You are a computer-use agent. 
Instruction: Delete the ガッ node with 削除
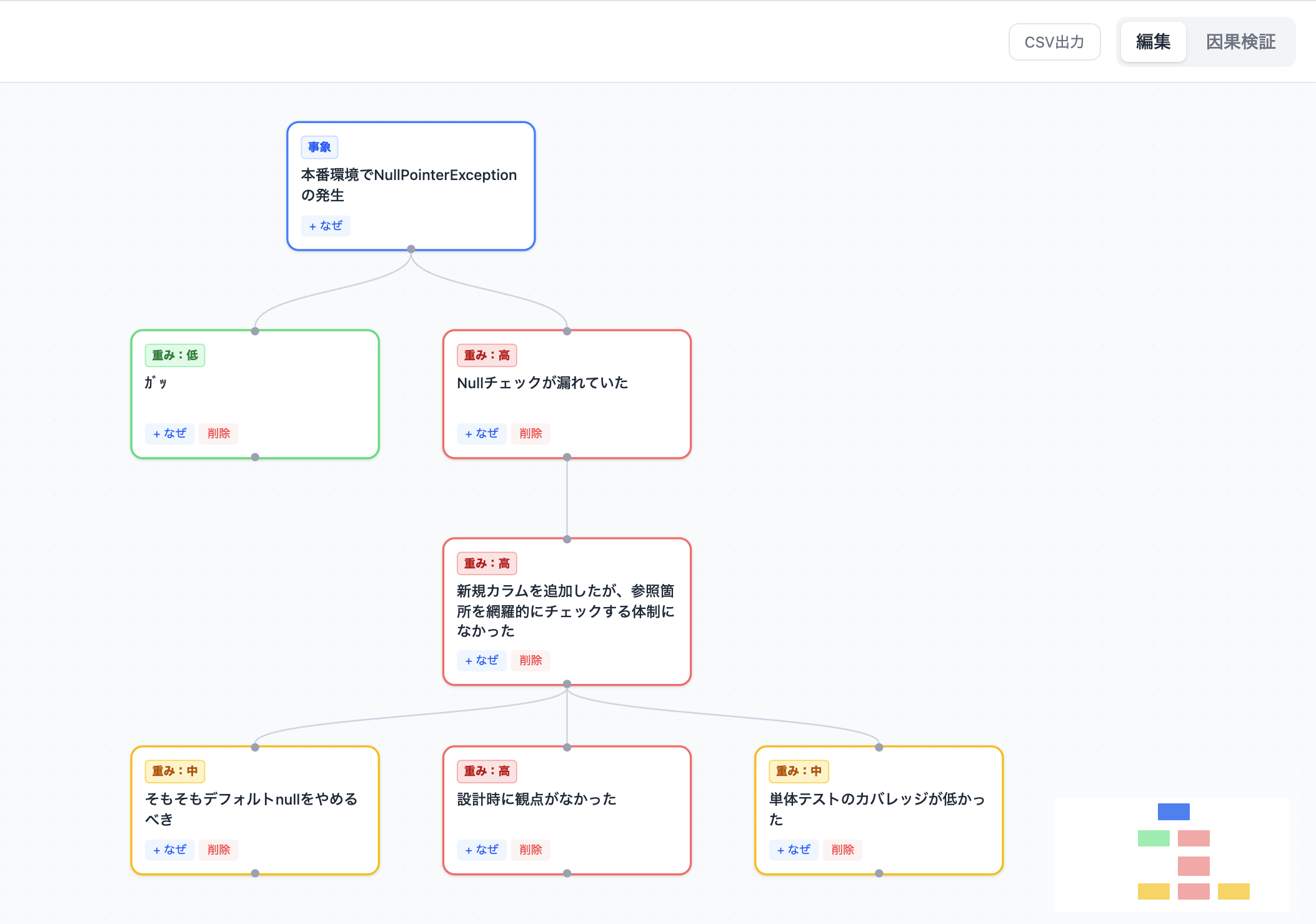(218, 433)
